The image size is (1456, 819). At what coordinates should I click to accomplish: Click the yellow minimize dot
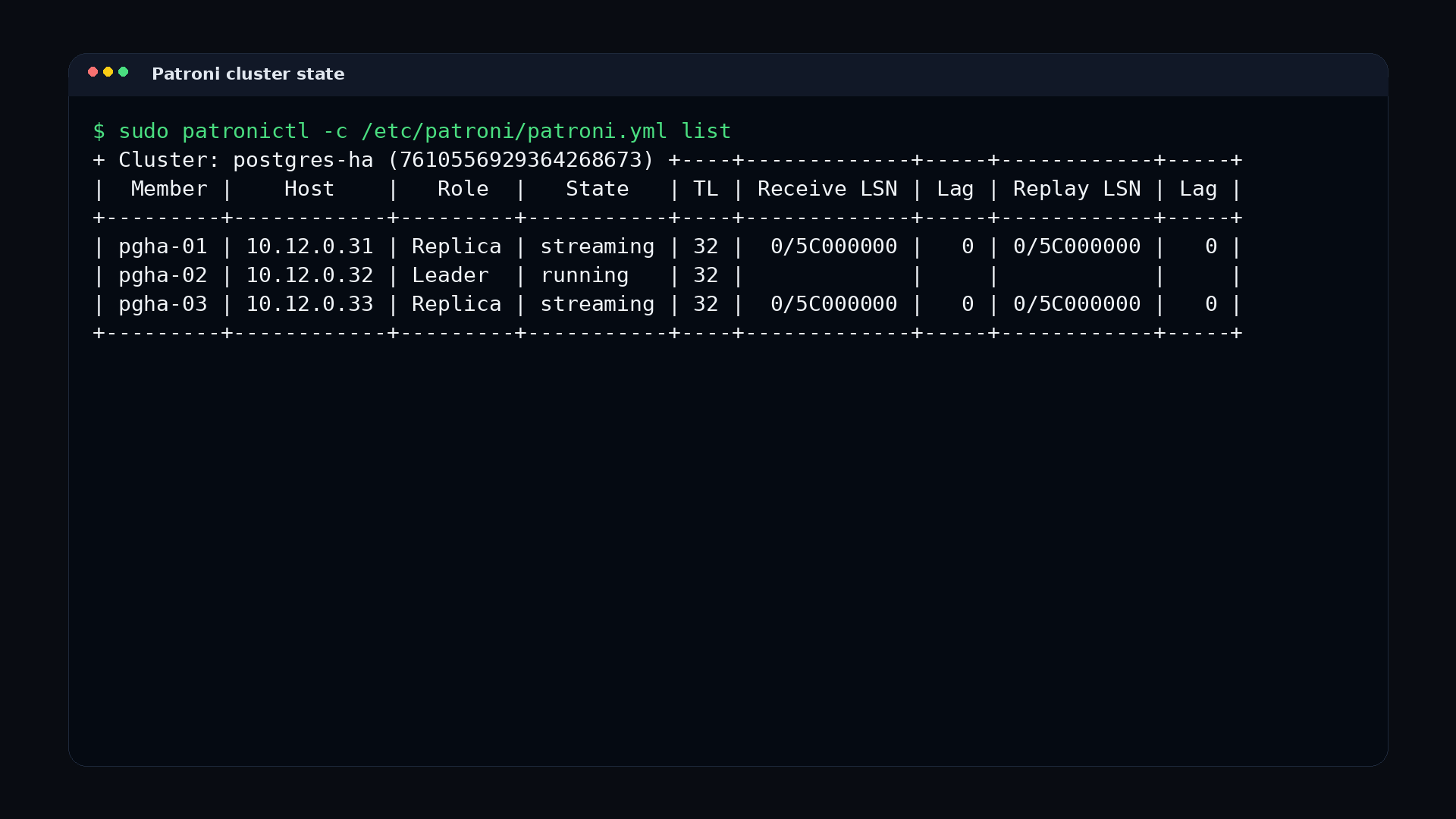[x=108, y=72]
